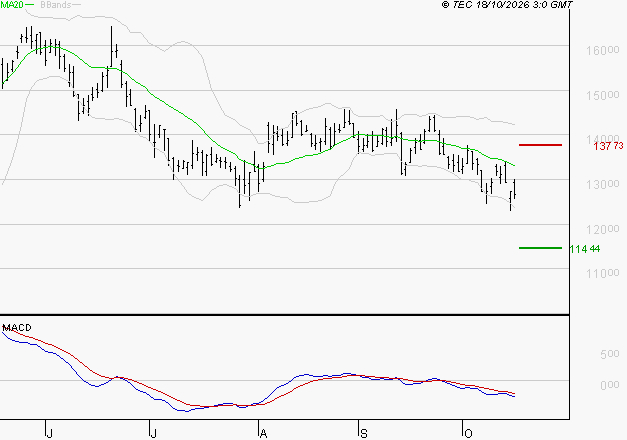Click the MACD 500 axis label
The image size is (627, 440).
(x=609, y=354)
